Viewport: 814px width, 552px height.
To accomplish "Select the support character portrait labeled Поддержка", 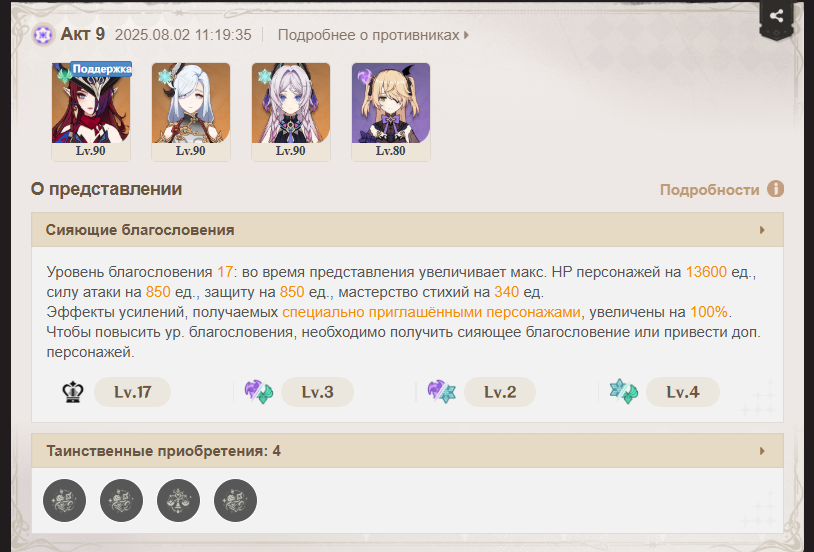I will (x=91, y=112).
